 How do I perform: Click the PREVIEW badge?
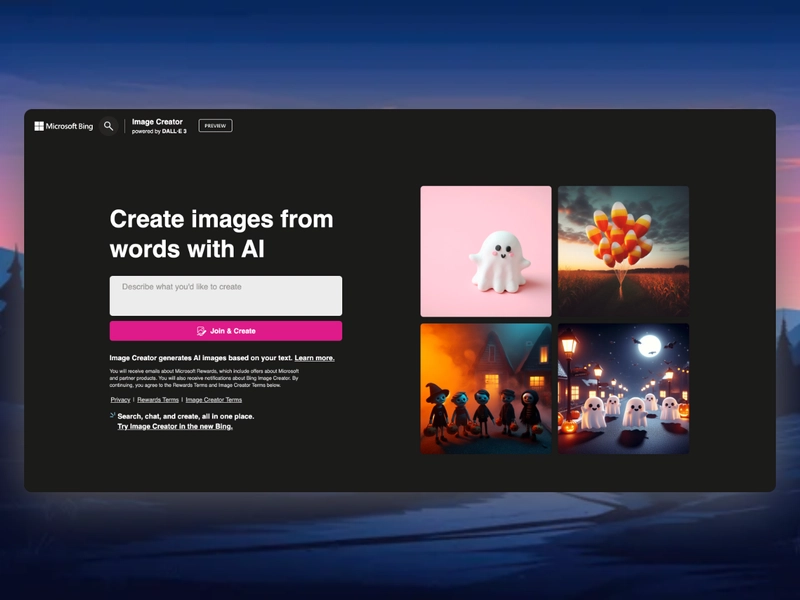pyautogui.click(x=215, y=126)
